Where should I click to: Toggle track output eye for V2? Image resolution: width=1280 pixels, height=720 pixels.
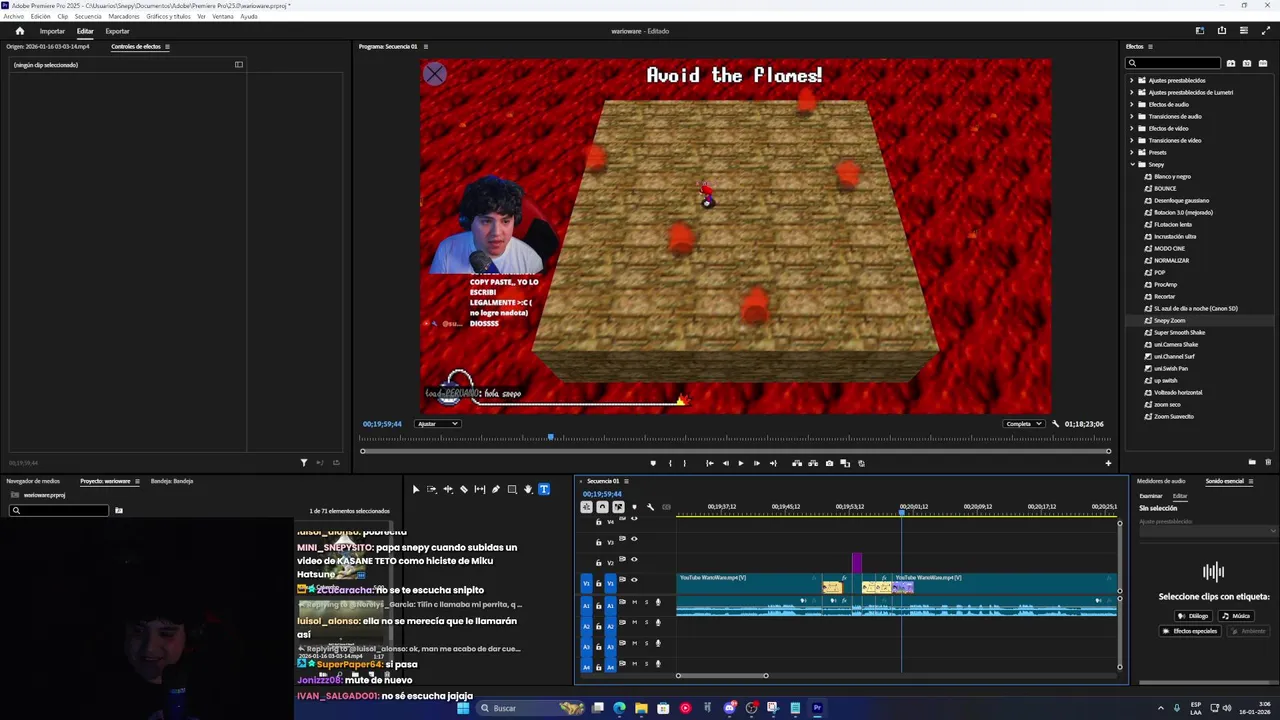634,559
